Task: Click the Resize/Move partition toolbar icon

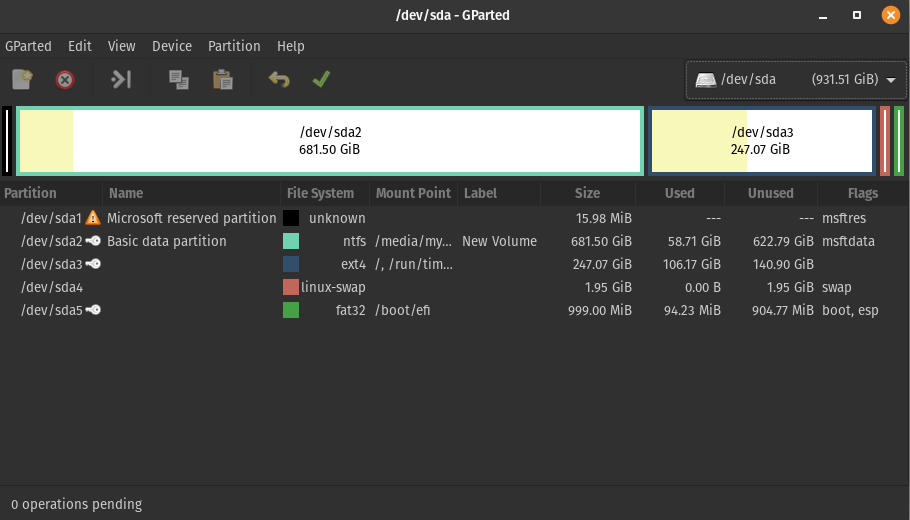Action: tap(121, 80)
